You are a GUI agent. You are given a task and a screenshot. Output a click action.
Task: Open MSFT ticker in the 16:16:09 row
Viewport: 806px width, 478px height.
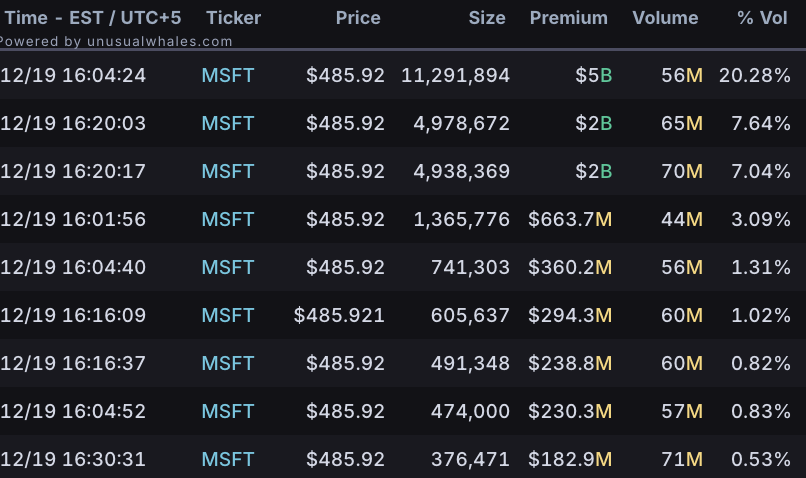tap(228, 315)
